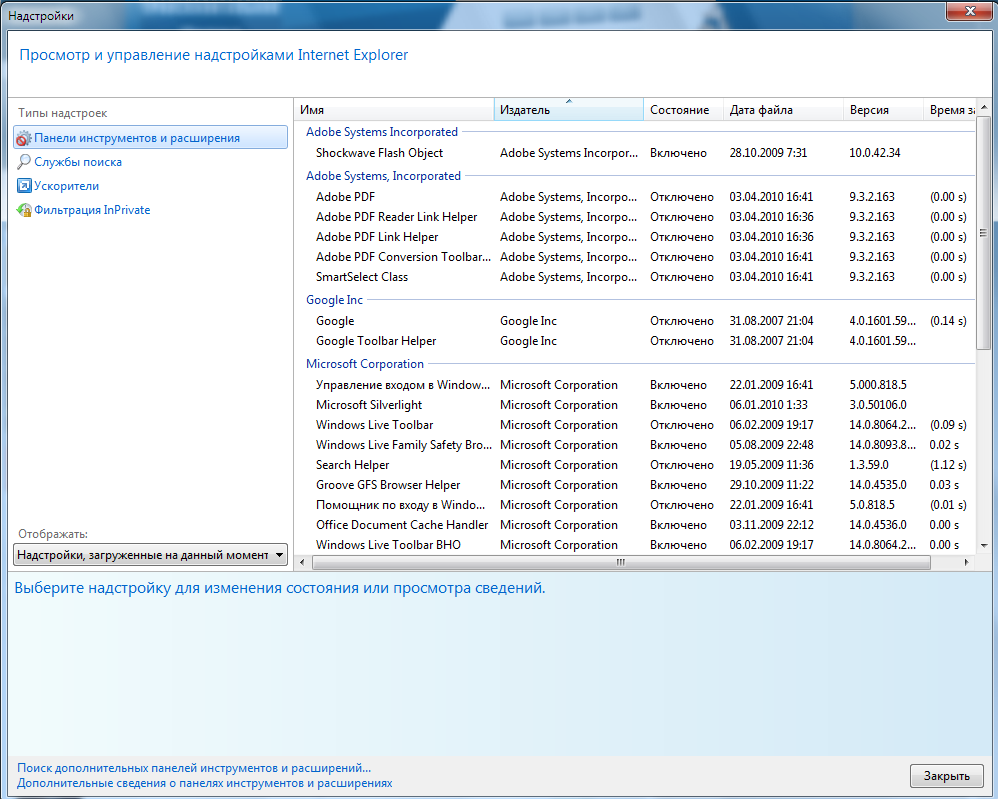Click Отключено status in the SmartSelect Class row
998x799 pixels.
682,277
